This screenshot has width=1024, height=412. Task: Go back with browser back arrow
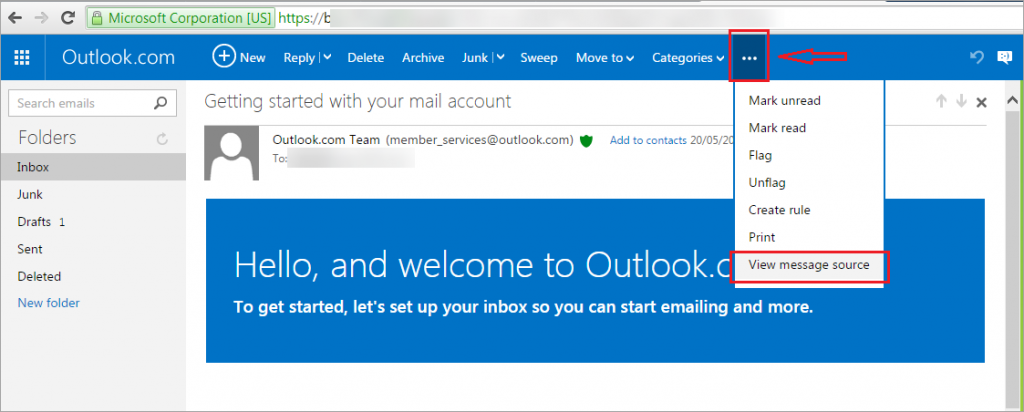[x=16, y=18]
